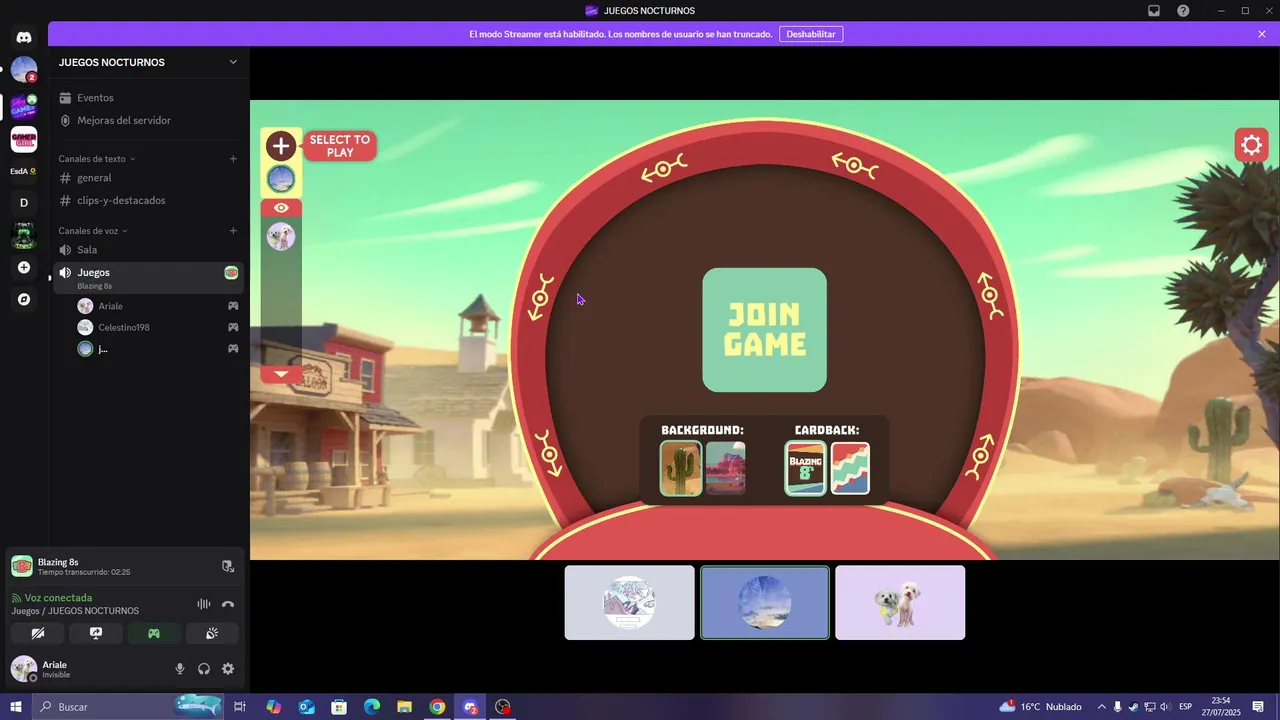Viewport: 1280px width, 720px height.
Task: Click the plus Select to Play button
Action: [x=281, y=146]
